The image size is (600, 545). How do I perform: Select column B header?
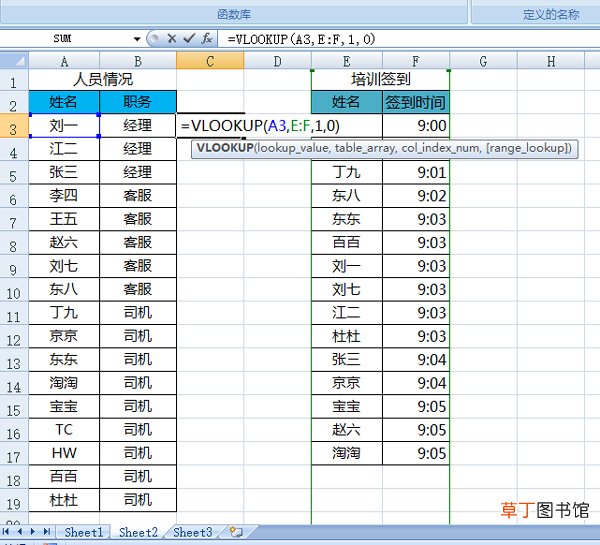pos(138,61)
